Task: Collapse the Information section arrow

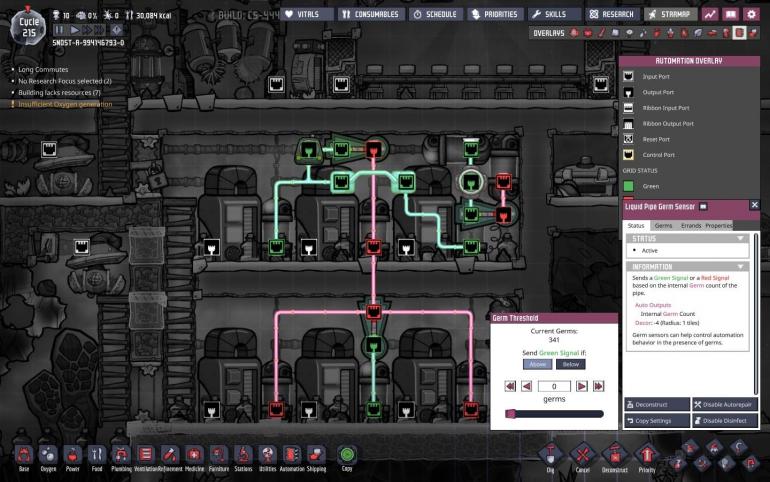Action: coord(740,267)
